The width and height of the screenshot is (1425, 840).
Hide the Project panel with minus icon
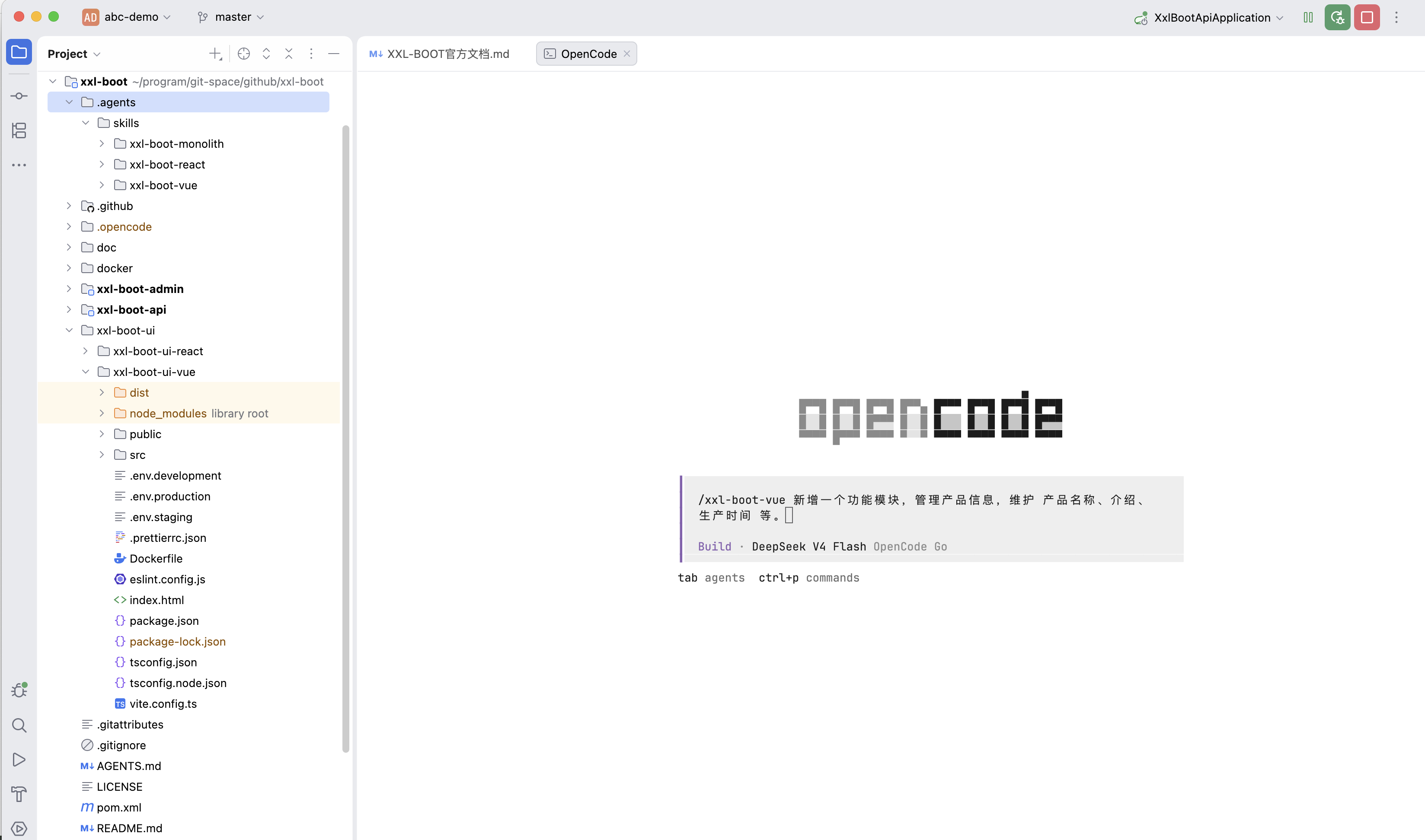point(334,54)
